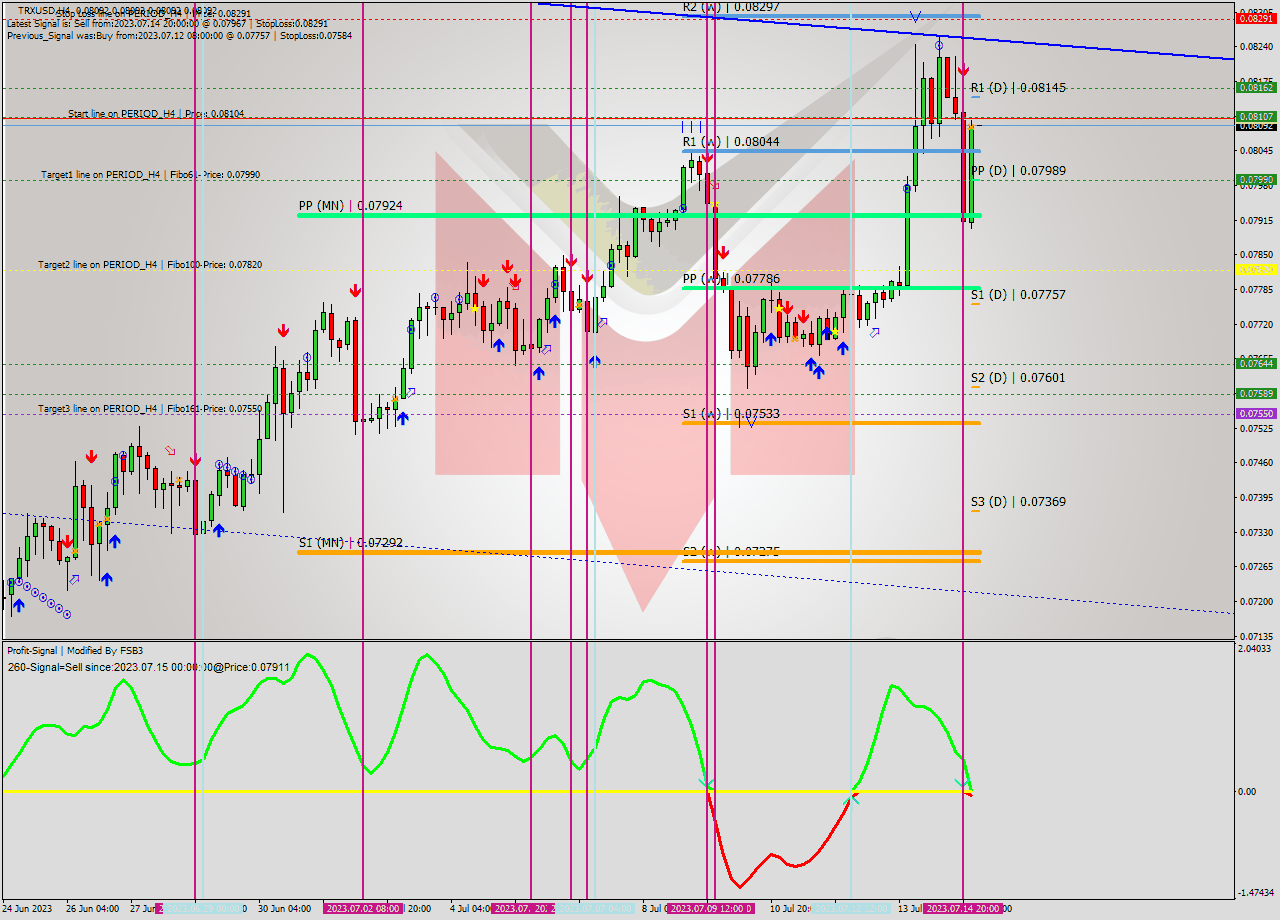Click the 0.00 indicator scale value
The height and width of the screenshot is (920, 1280).
coord(1248,792)
